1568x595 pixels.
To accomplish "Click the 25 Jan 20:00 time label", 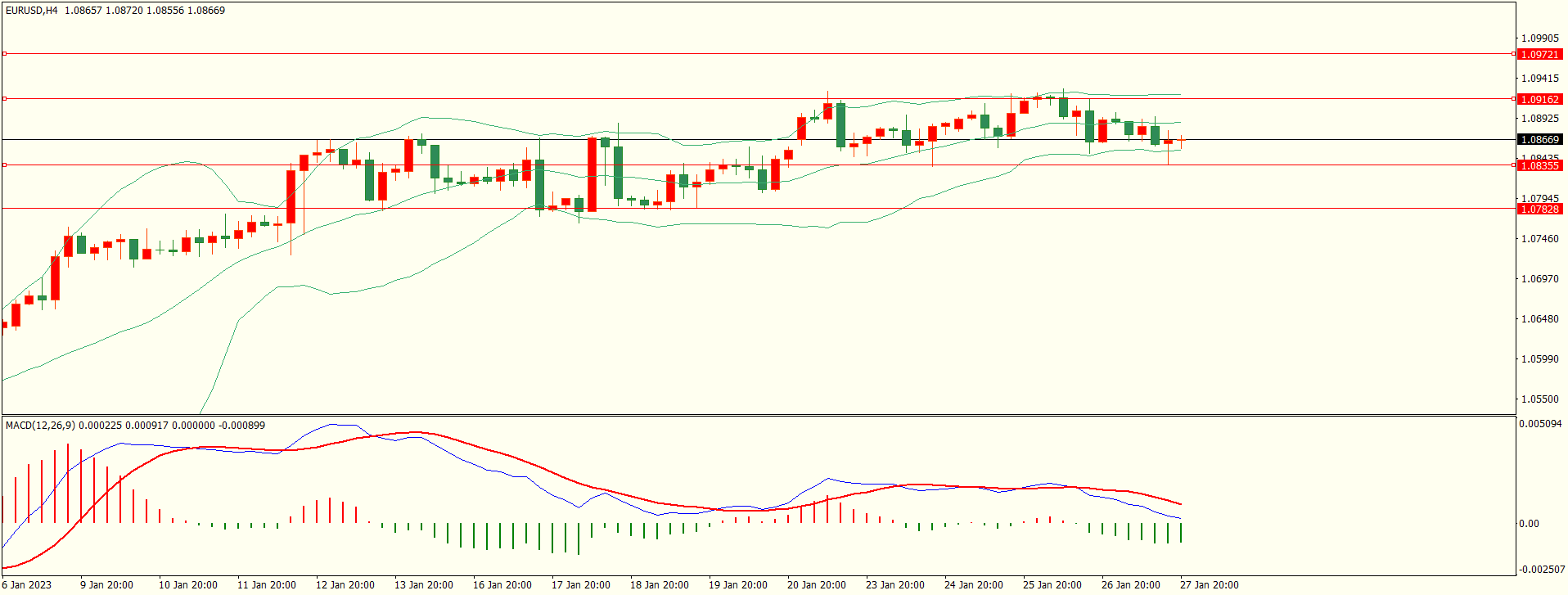I will pyautogui.click(x=1052, y=585).
